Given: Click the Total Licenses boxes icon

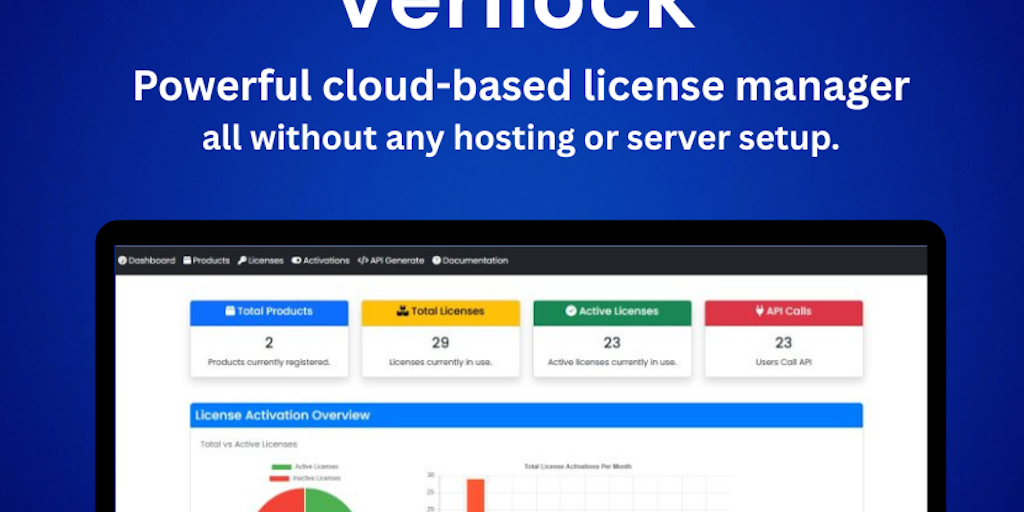Looking at the screenshot, I should point(402,312).
